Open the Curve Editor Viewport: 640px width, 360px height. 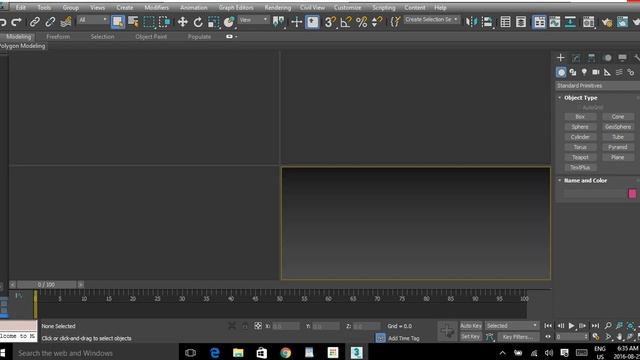[555, 22]
